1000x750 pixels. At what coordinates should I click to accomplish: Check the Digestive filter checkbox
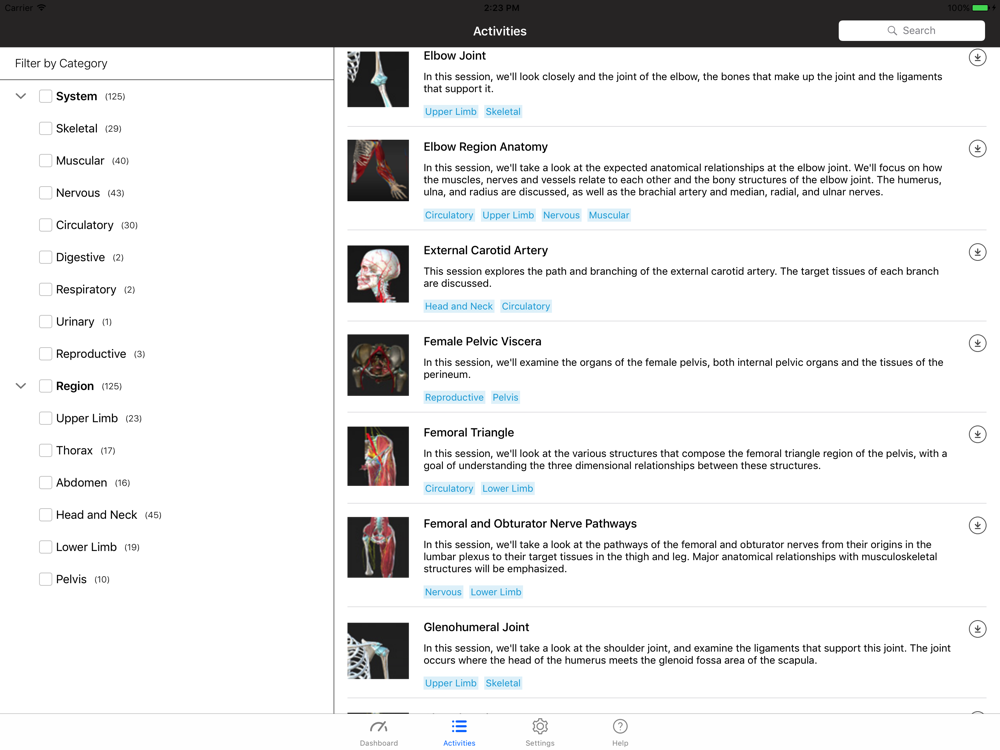point(45,257)
